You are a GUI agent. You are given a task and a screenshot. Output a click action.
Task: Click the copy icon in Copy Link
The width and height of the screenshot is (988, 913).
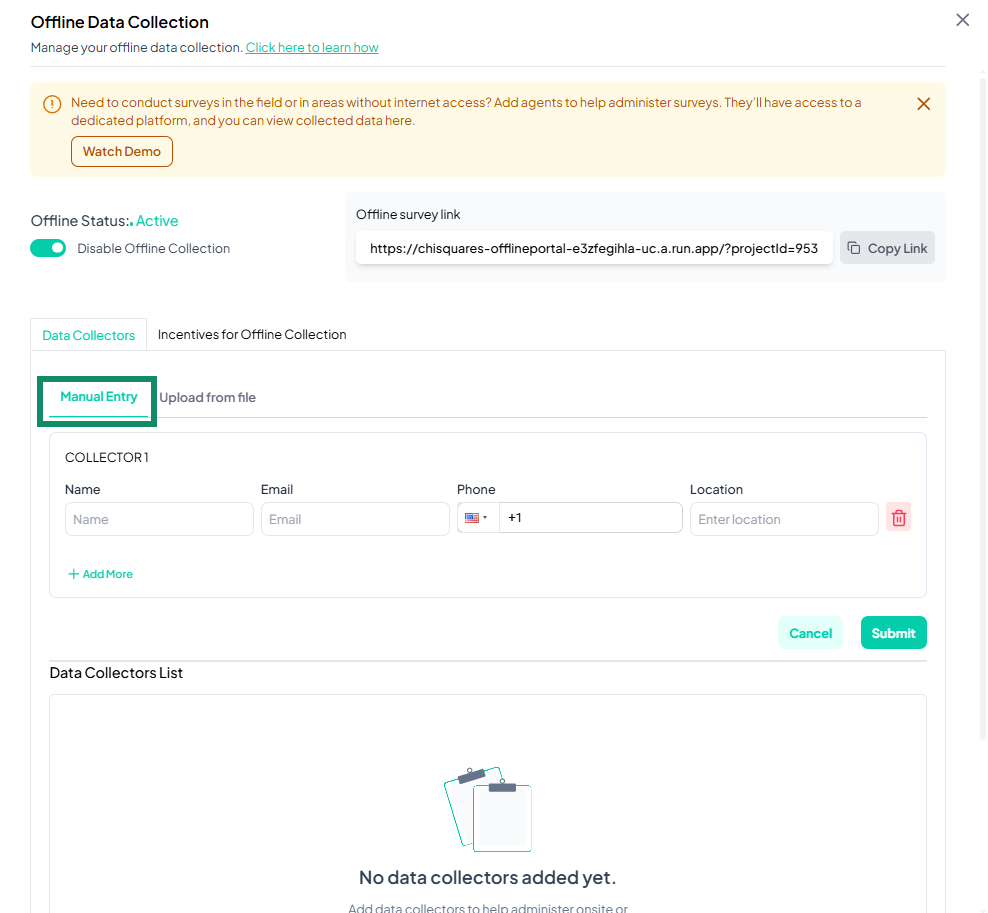coord(854,248)
